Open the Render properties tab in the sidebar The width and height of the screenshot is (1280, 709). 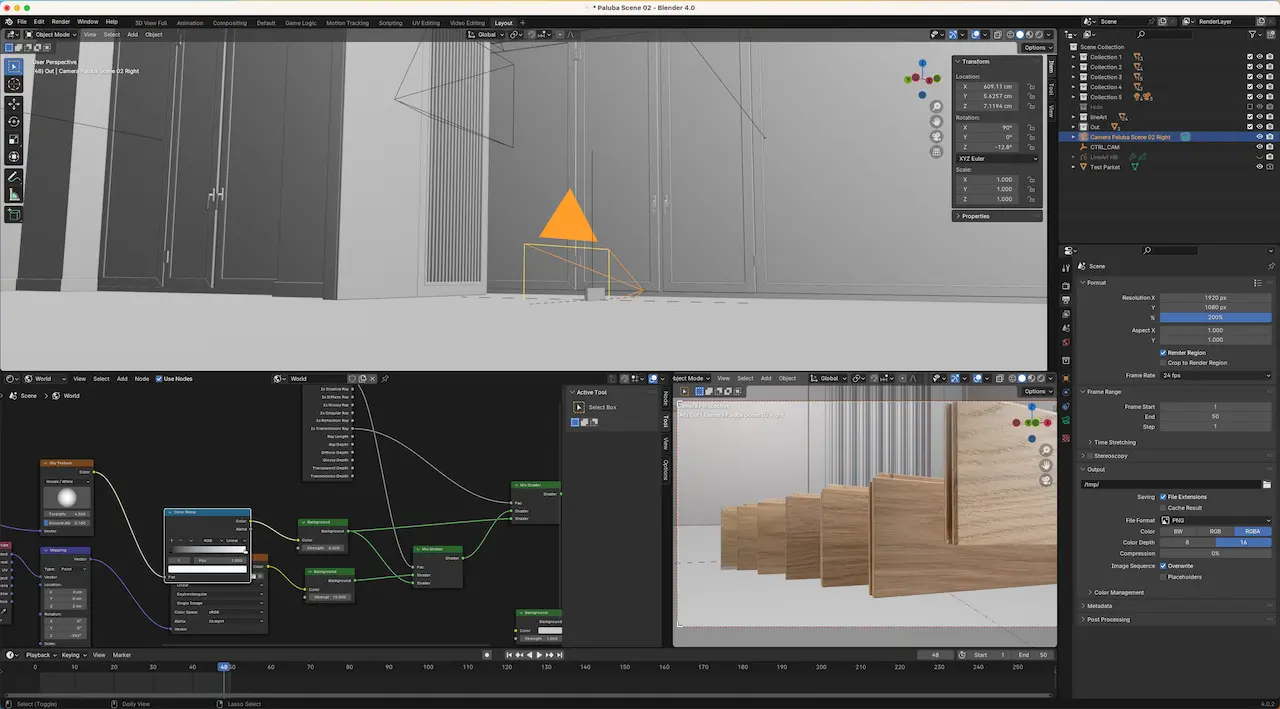click(x=1067, y=284)
